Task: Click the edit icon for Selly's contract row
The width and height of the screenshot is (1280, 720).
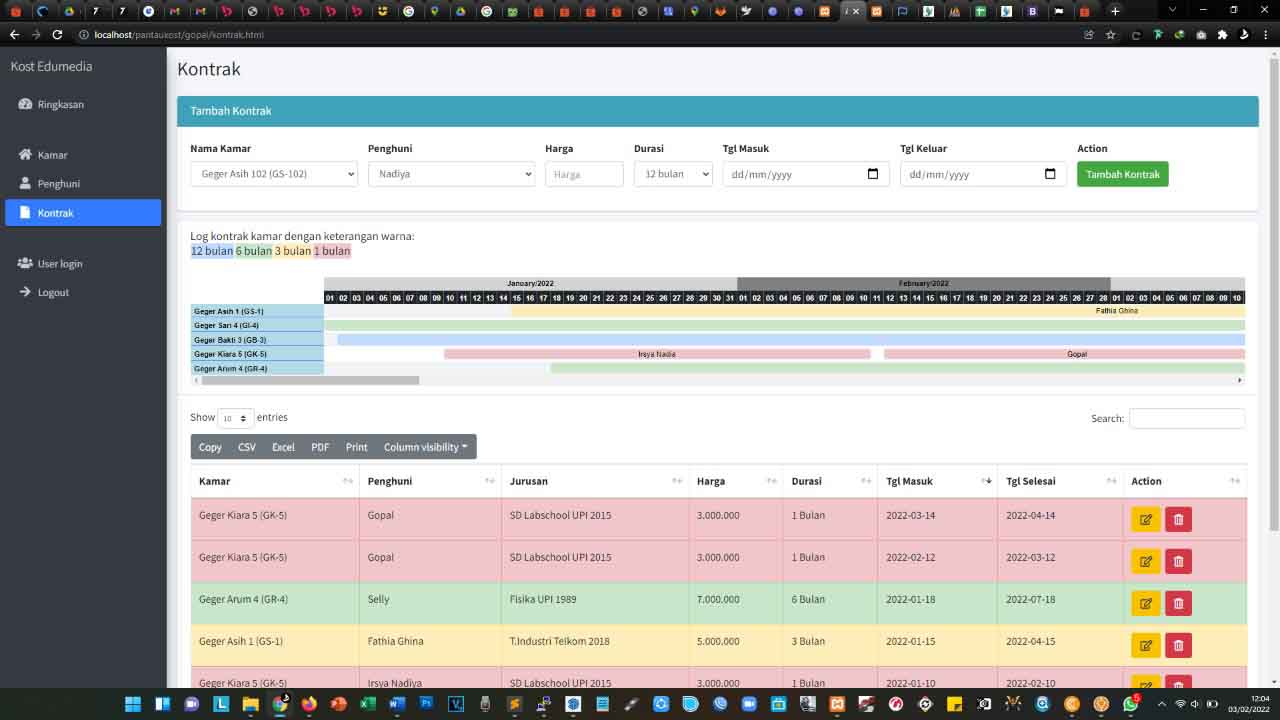Action: tap(1145, 604)
